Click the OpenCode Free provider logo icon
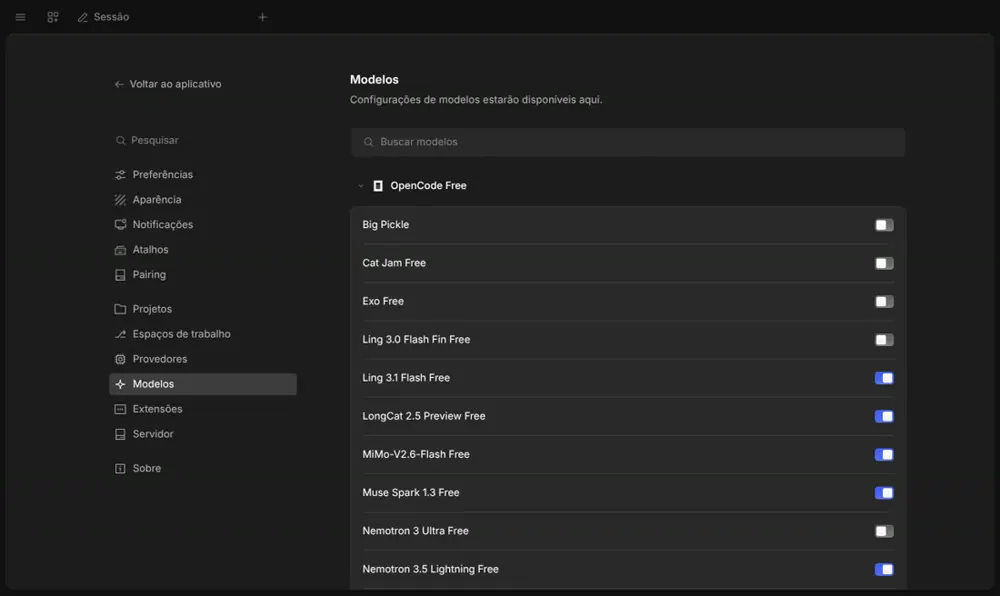Viewport: 1000px width, 596px height. (x=378, y=185)
